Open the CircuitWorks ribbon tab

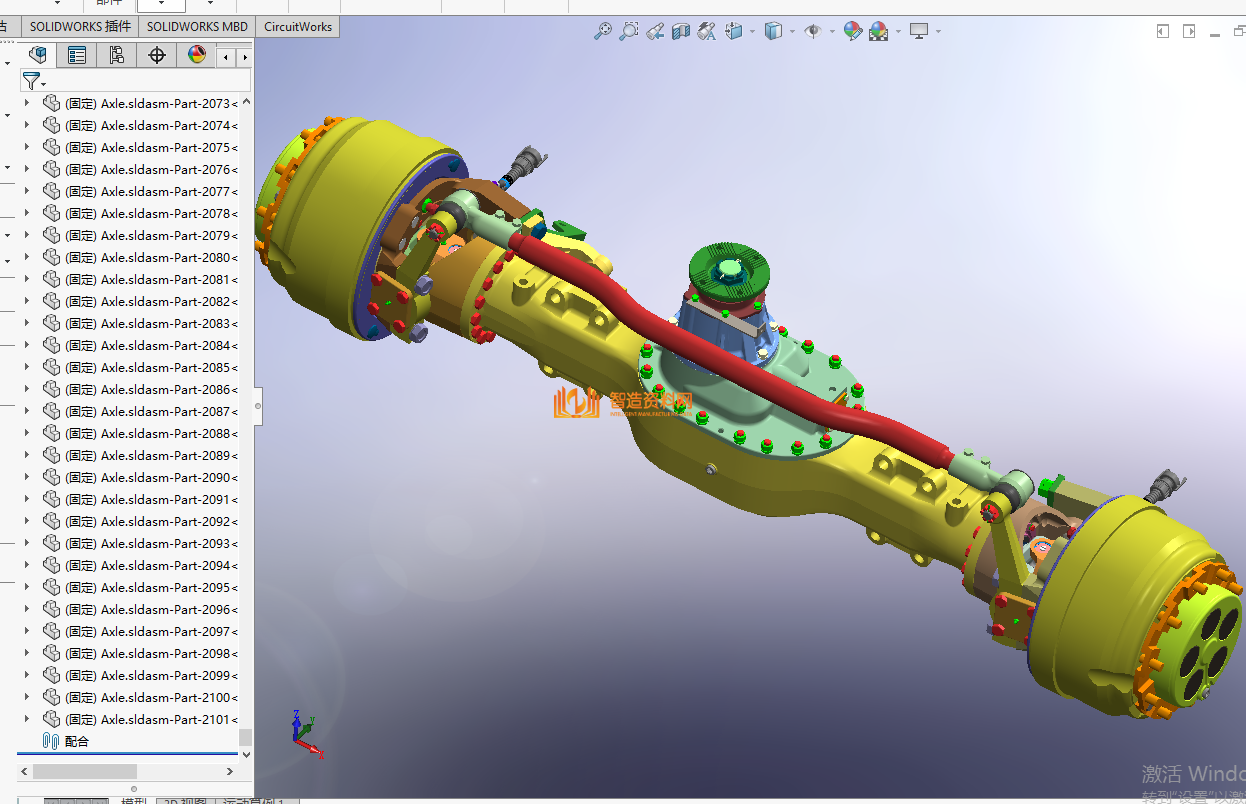pyautogui.click(x=298, y=27)
